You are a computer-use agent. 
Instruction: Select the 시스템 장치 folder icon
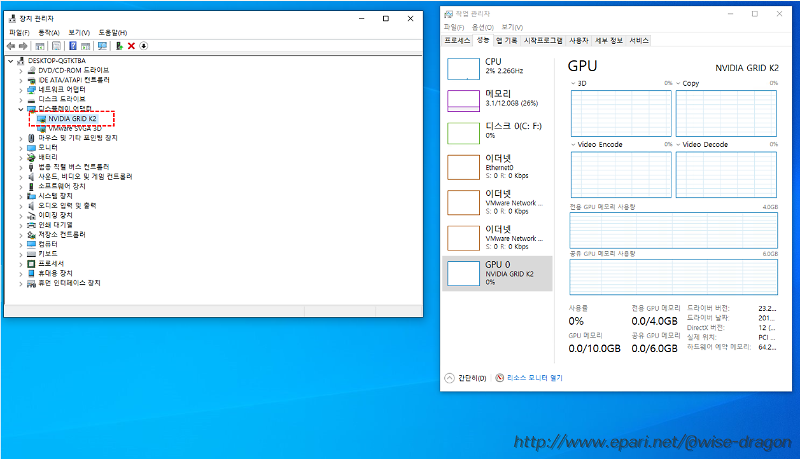[31, 196]
